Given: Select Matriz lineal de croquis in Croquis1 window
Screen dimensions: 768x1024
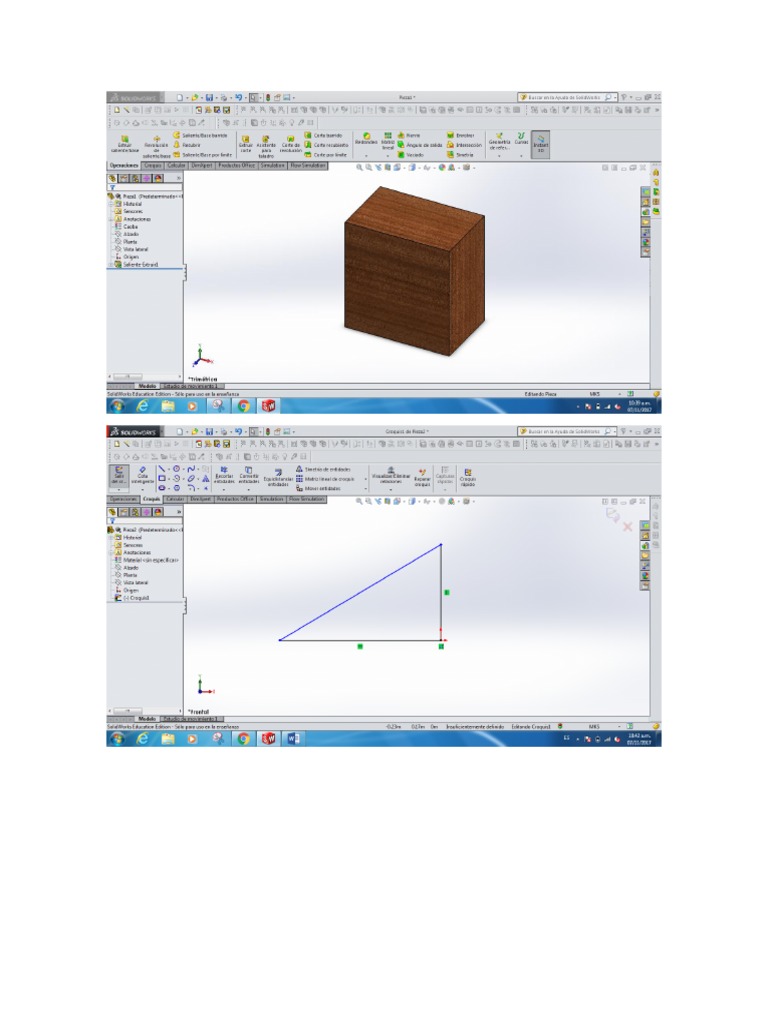Looking at the screenshot, I should click(325, 479).
